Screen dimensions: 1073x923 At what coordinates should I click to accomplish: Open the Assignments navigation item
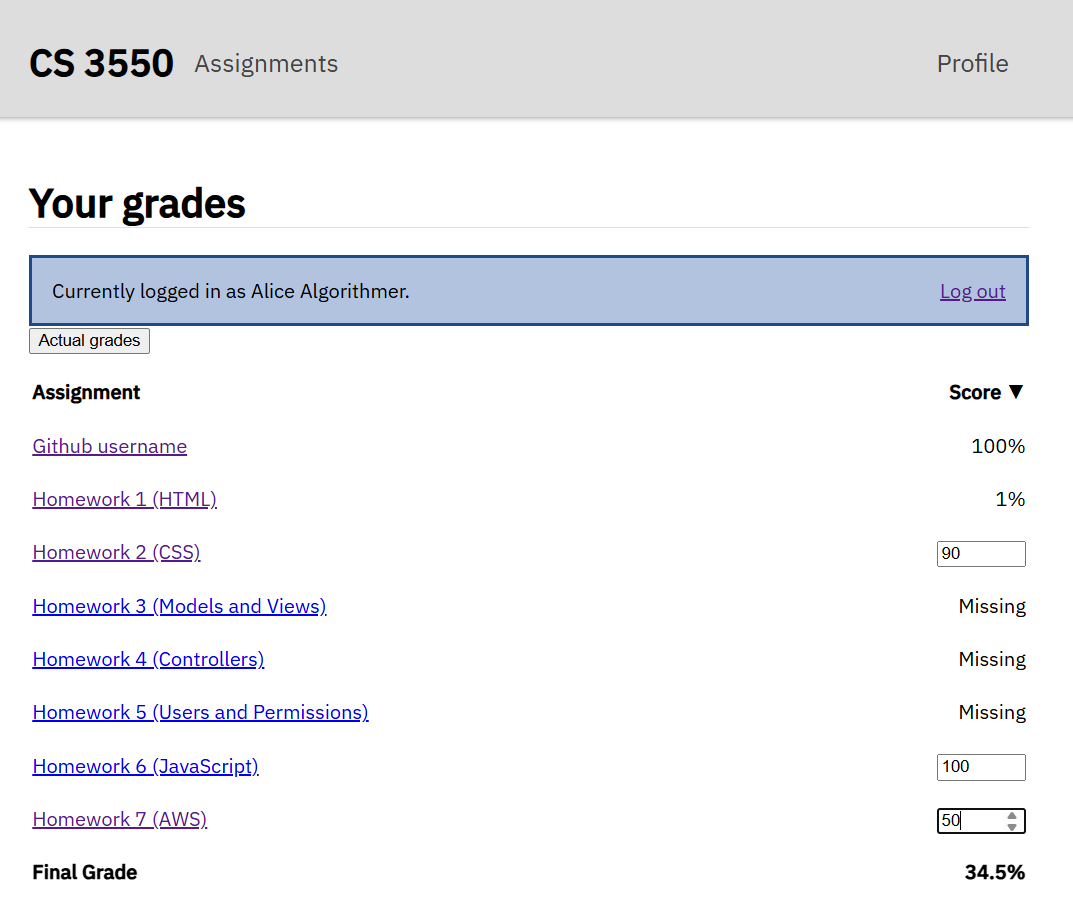(266, 64)
